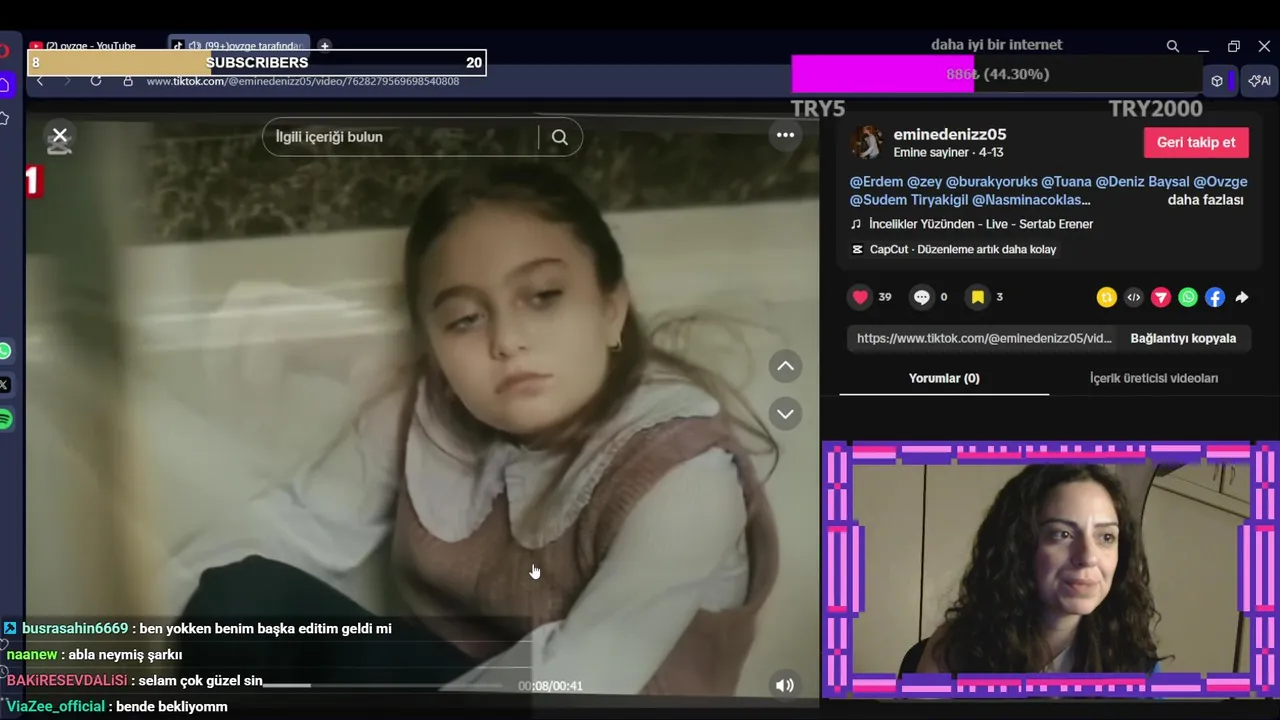Click chat message from naanew
The width and height of the screenshot is (1280, 720).
pos(93,655)
